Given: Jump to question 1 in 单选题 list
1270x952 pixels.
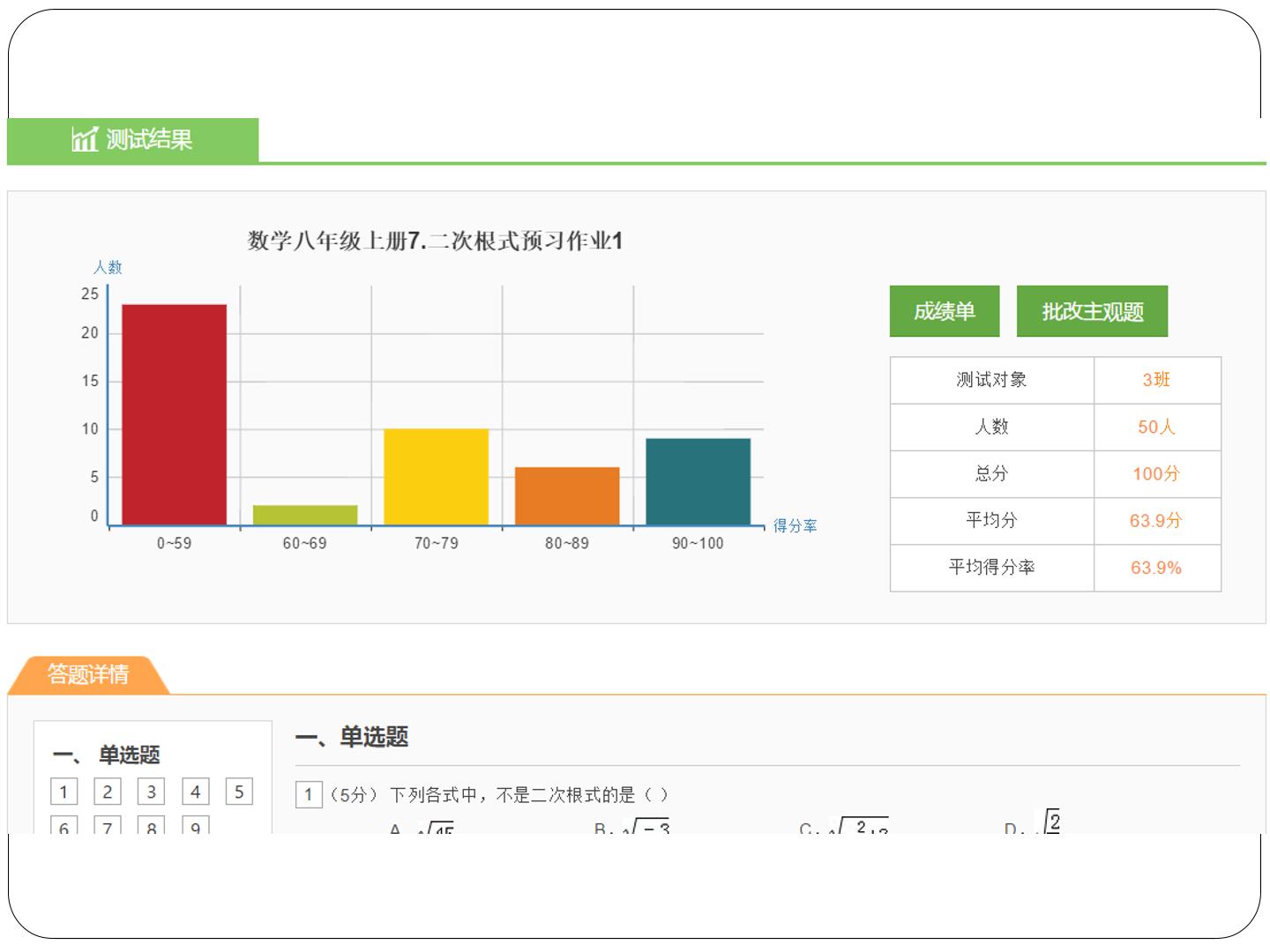Looking at the screenshot, I should [63, 792].
